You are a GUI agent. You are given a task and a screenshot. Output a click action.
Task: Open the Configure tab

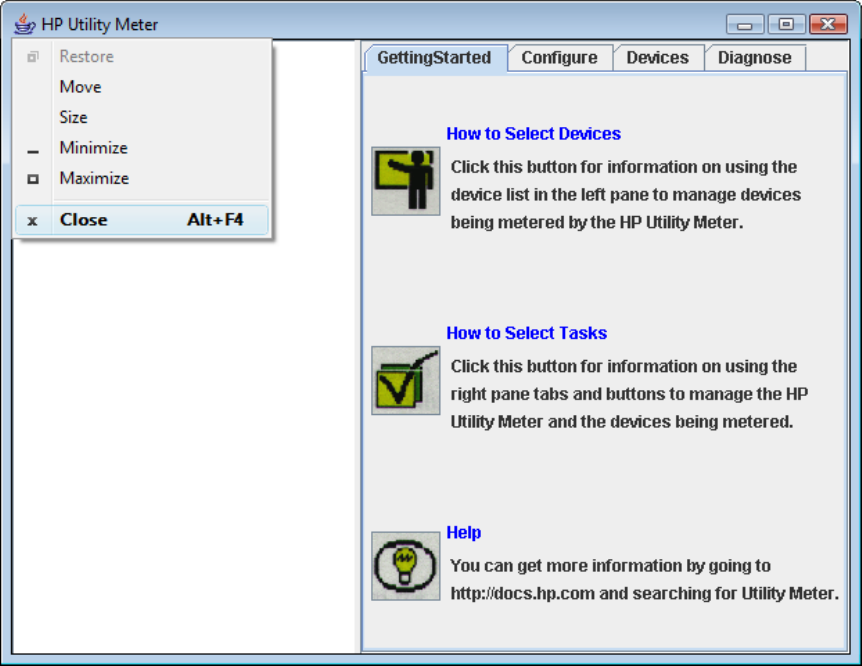tap(560, 58)
